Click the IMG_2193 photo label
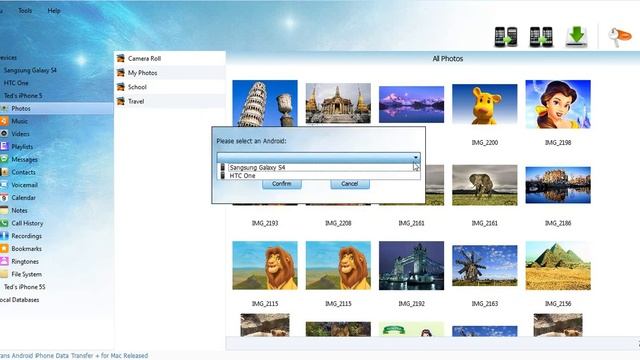640x360 pixels. [265, 223]
